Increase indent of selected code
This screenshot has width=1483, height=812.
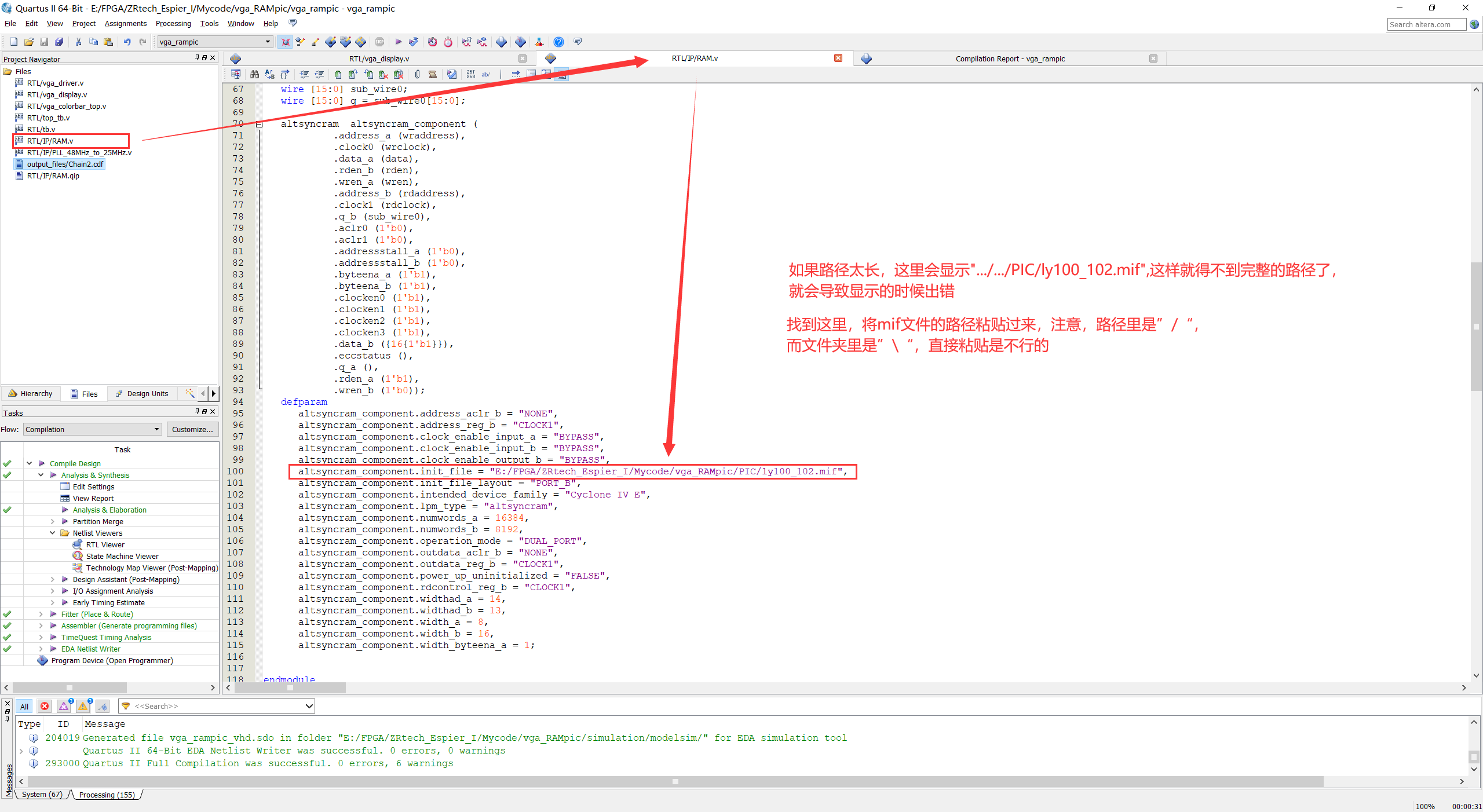tap(305, 75)
